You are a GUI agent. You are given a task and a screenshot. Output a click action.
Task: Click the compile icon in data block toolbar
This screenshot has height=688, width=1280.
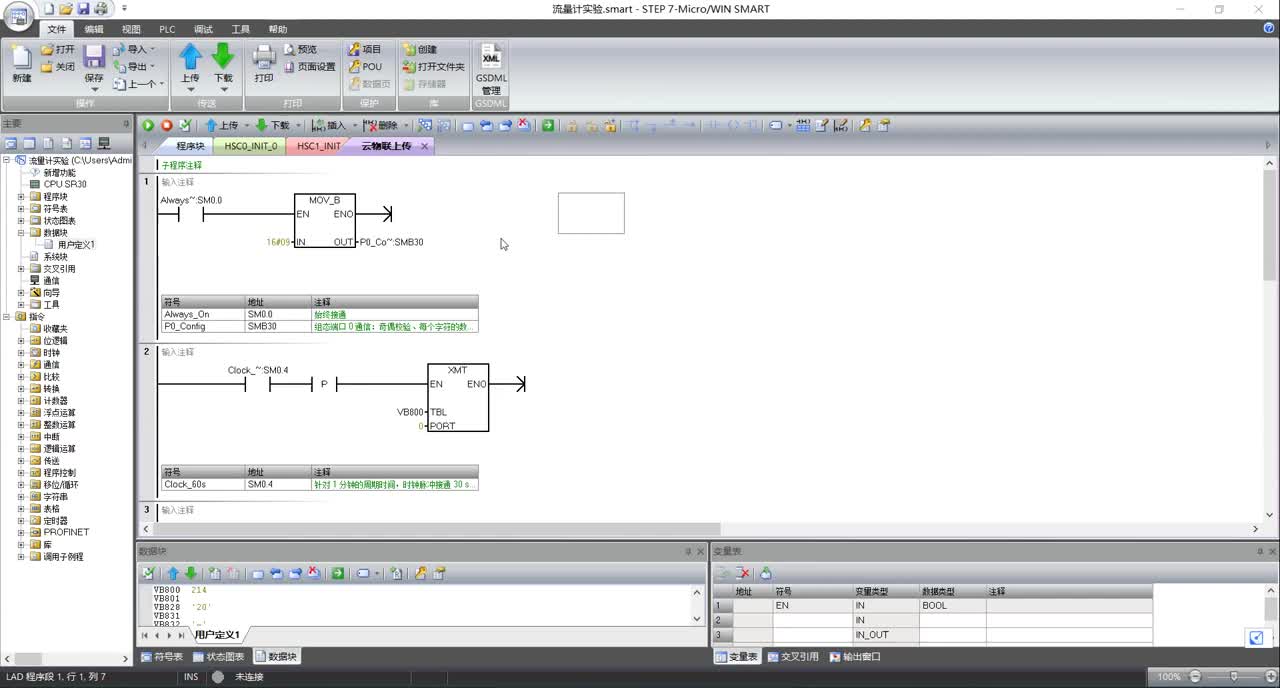pyautogui.click(x=148, y=573)
